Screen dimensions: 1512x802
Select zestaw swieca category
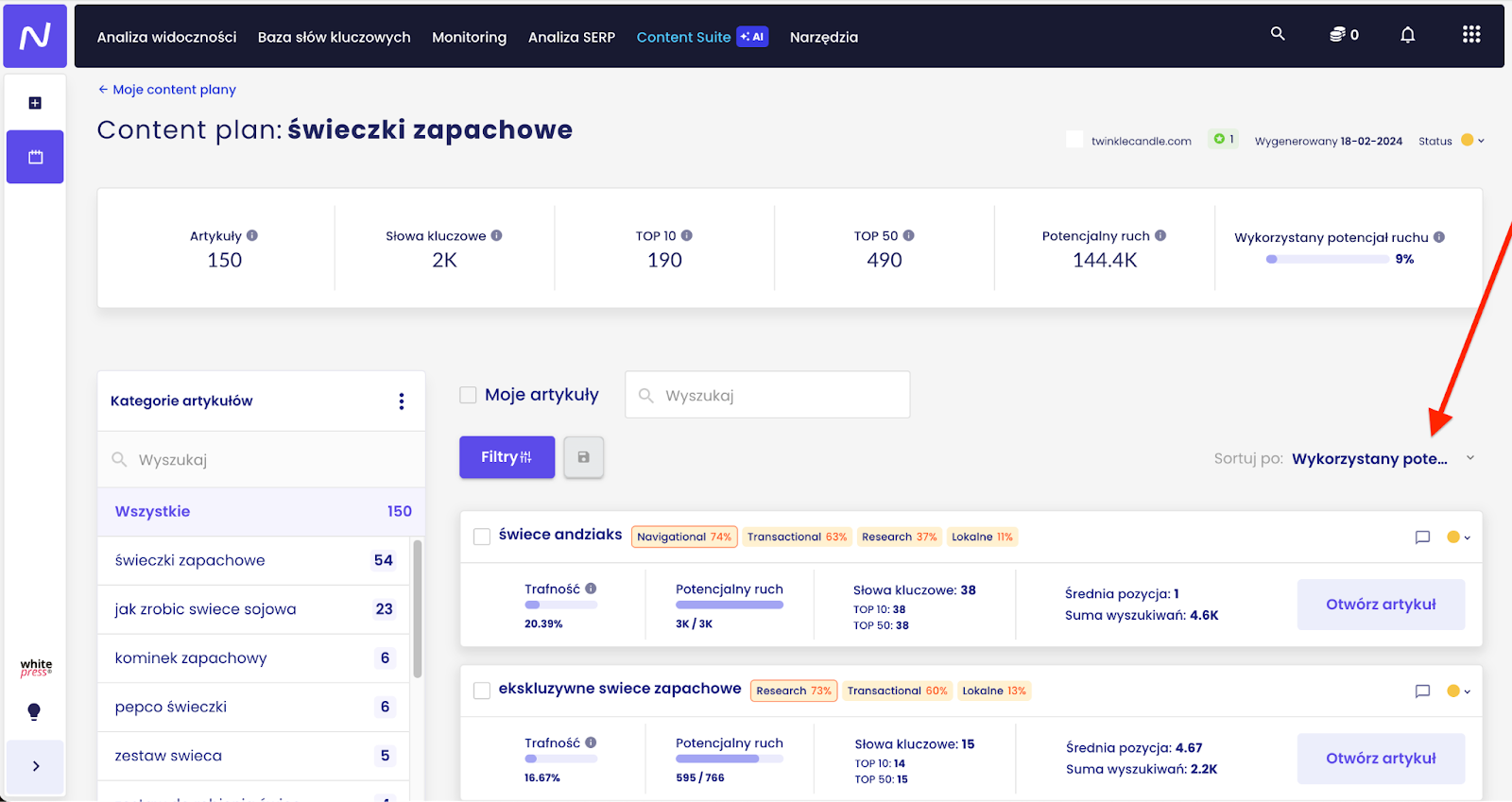point(254,756)
